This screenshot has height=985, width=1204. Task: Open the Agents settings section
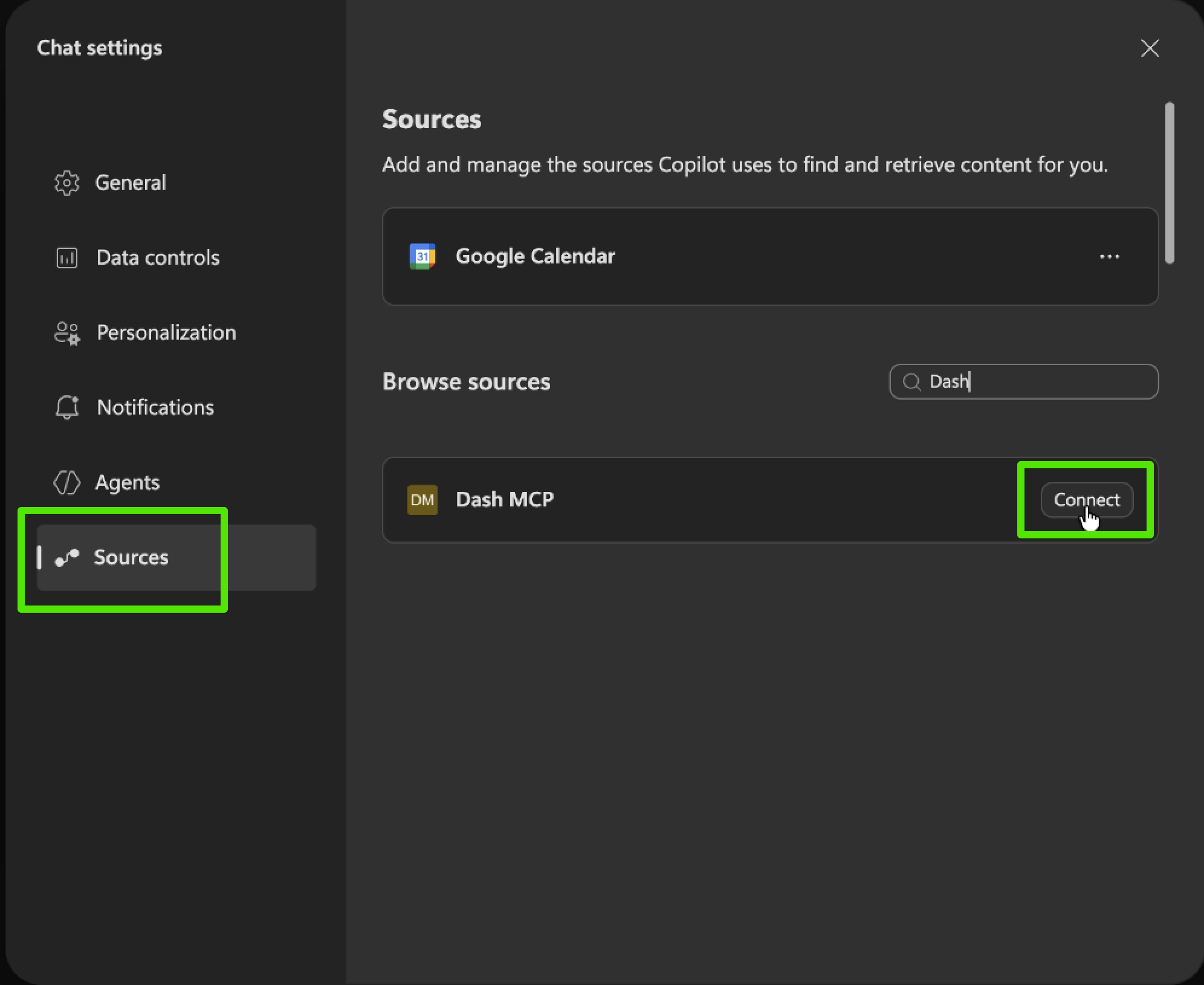point(176,482)
